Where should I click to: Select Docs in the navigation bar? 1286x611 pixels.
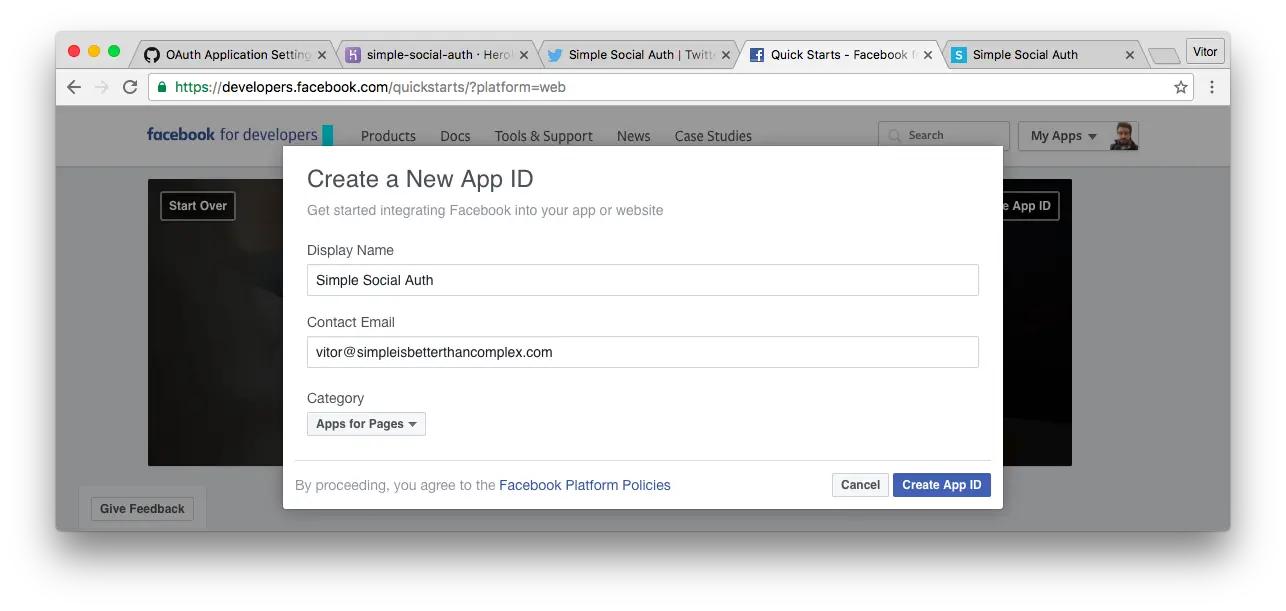455,136
